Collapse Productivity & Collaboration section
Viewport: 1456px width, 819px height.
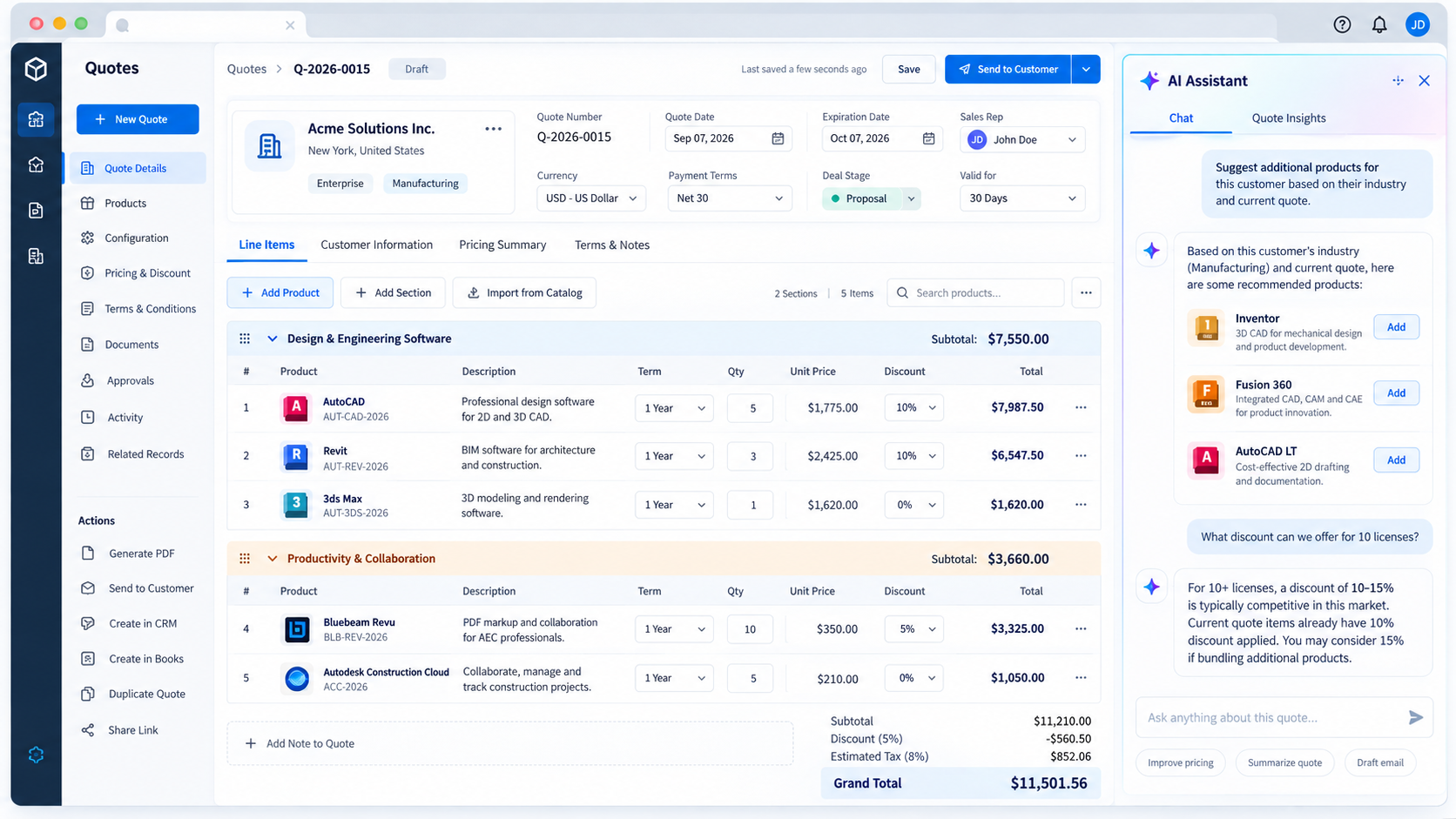[x=272, y=559]
